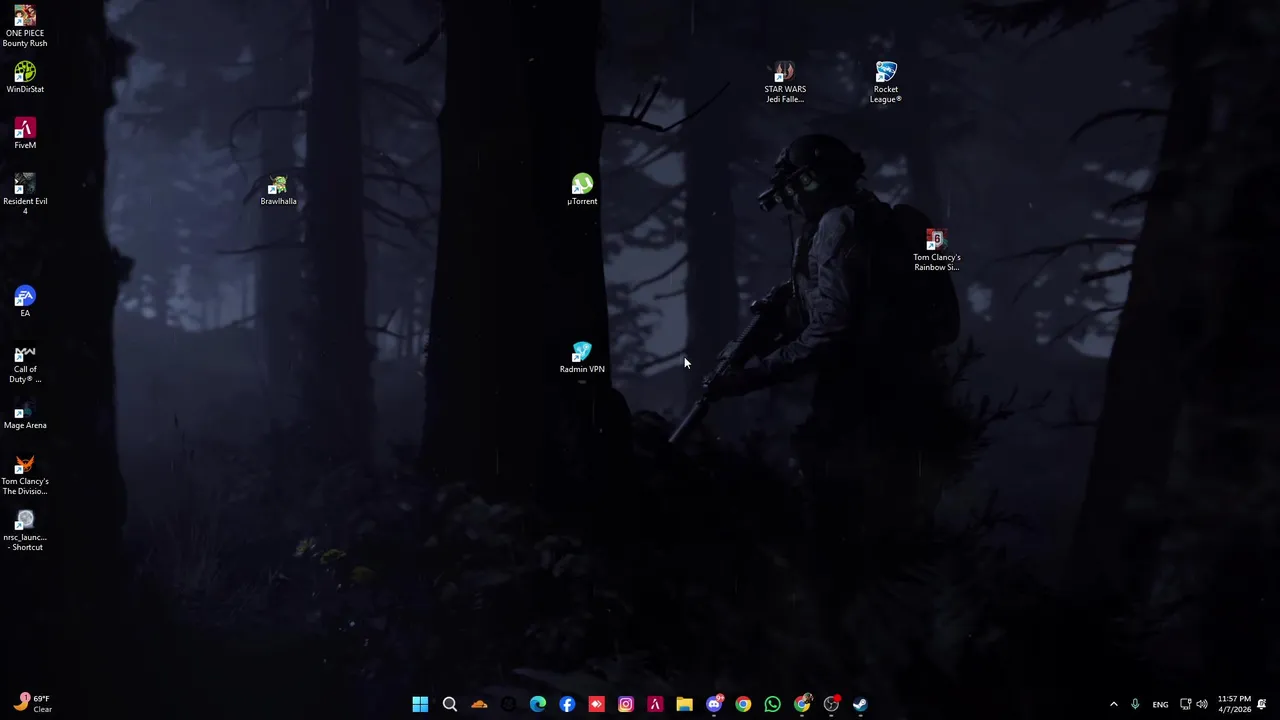Select the nrsc_launcher shortcut icon
Screen dimensions: 1280x720
[x=25, y=532]
